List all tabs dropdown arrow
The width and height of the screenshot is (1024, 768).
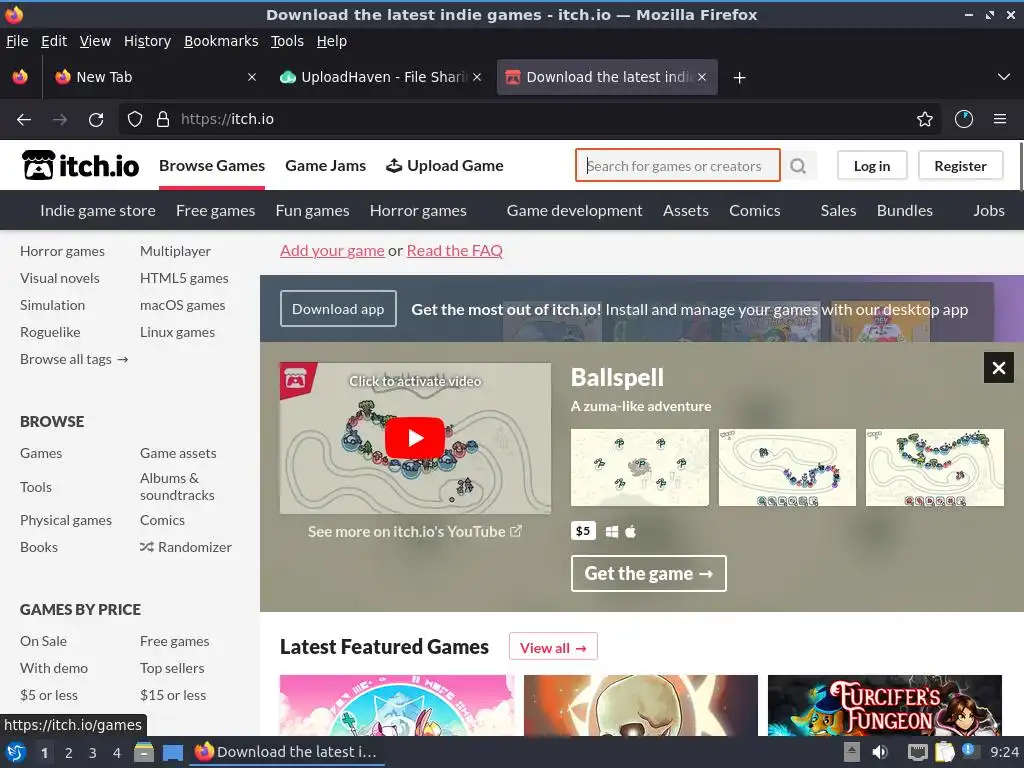pyautogui.click(x=1004, y=77)
